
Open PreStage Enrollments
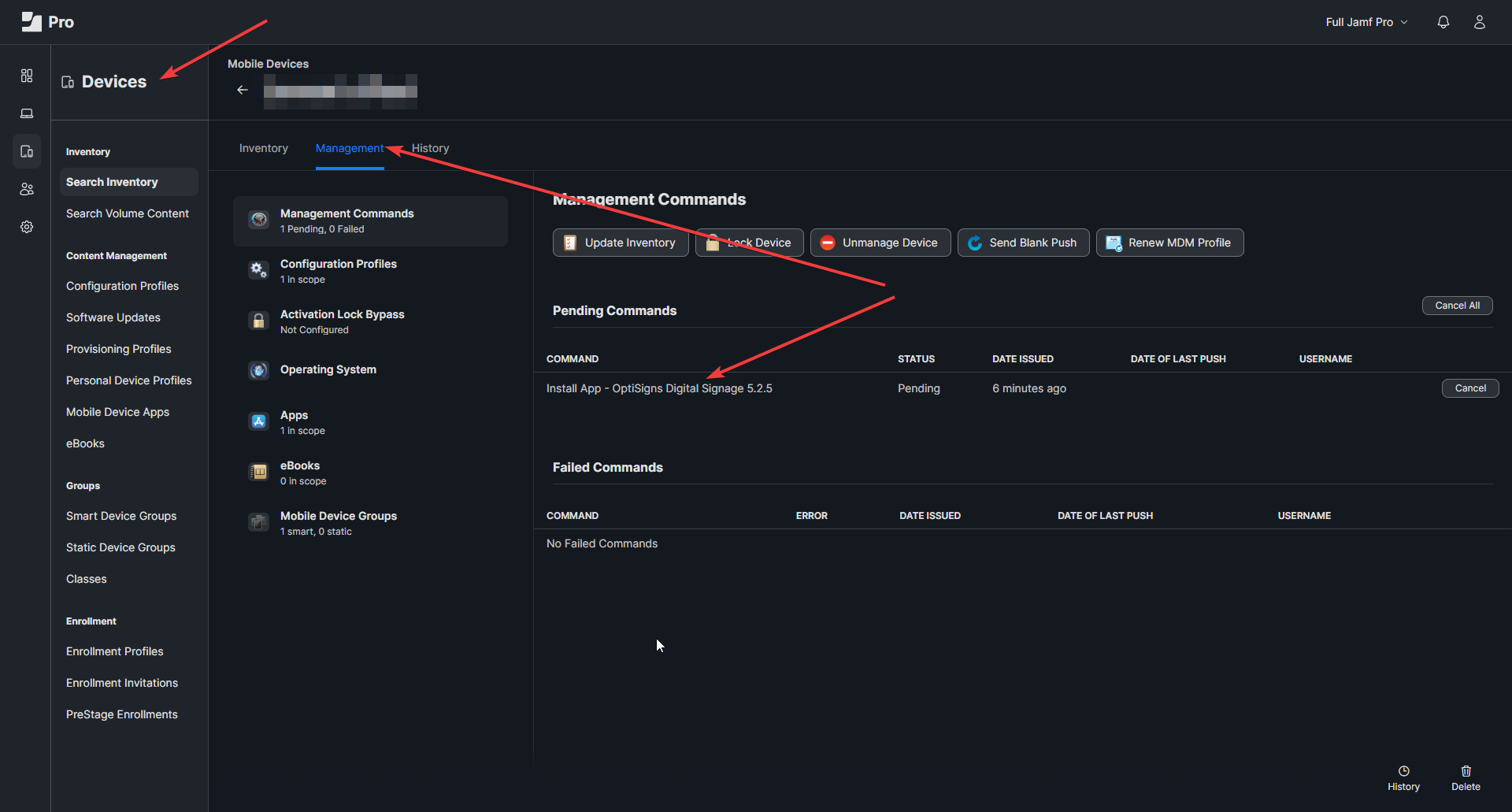pos(122,714)
